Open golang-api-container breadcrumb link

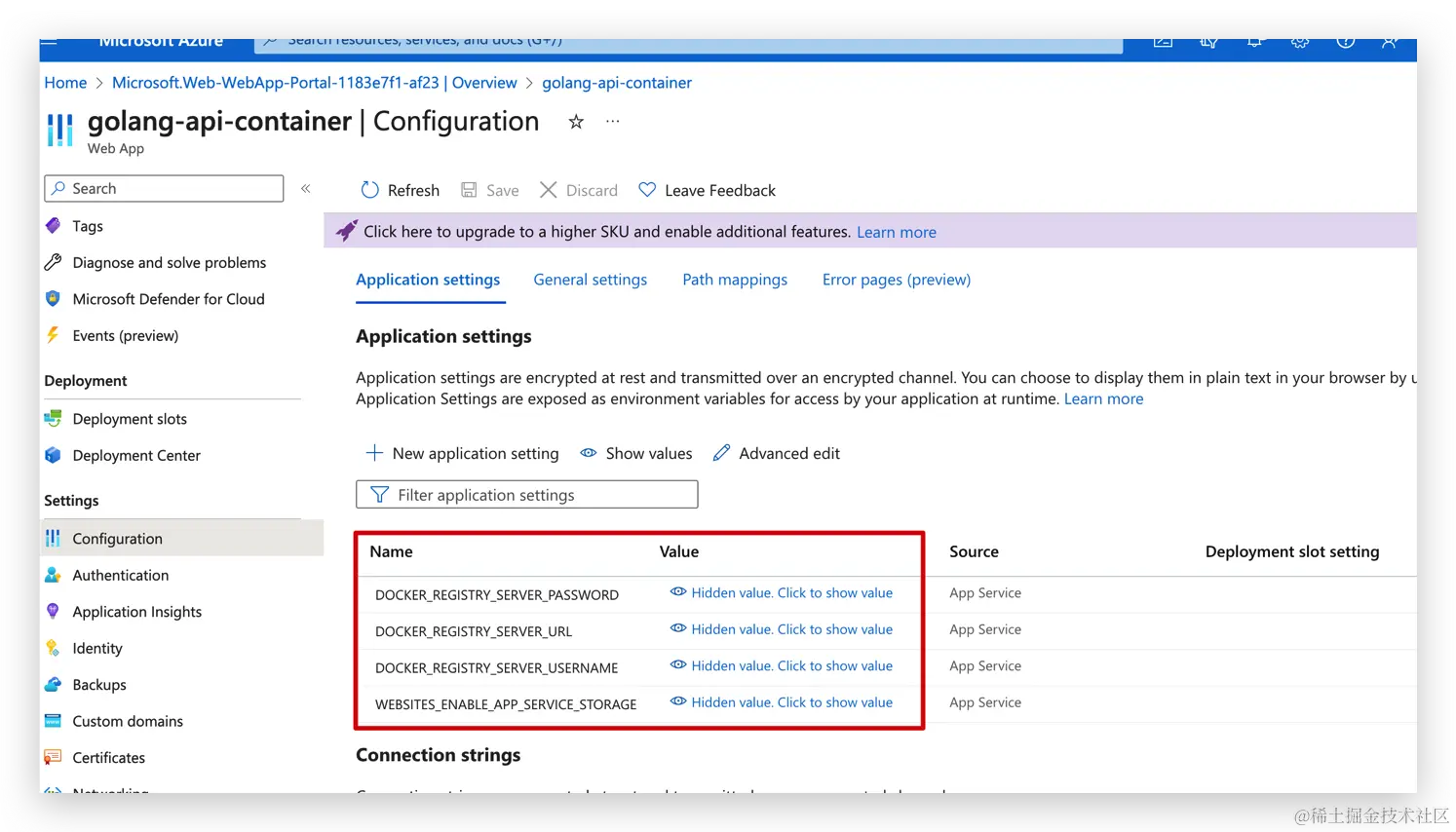pyautogui.click(x=617, y=83)
